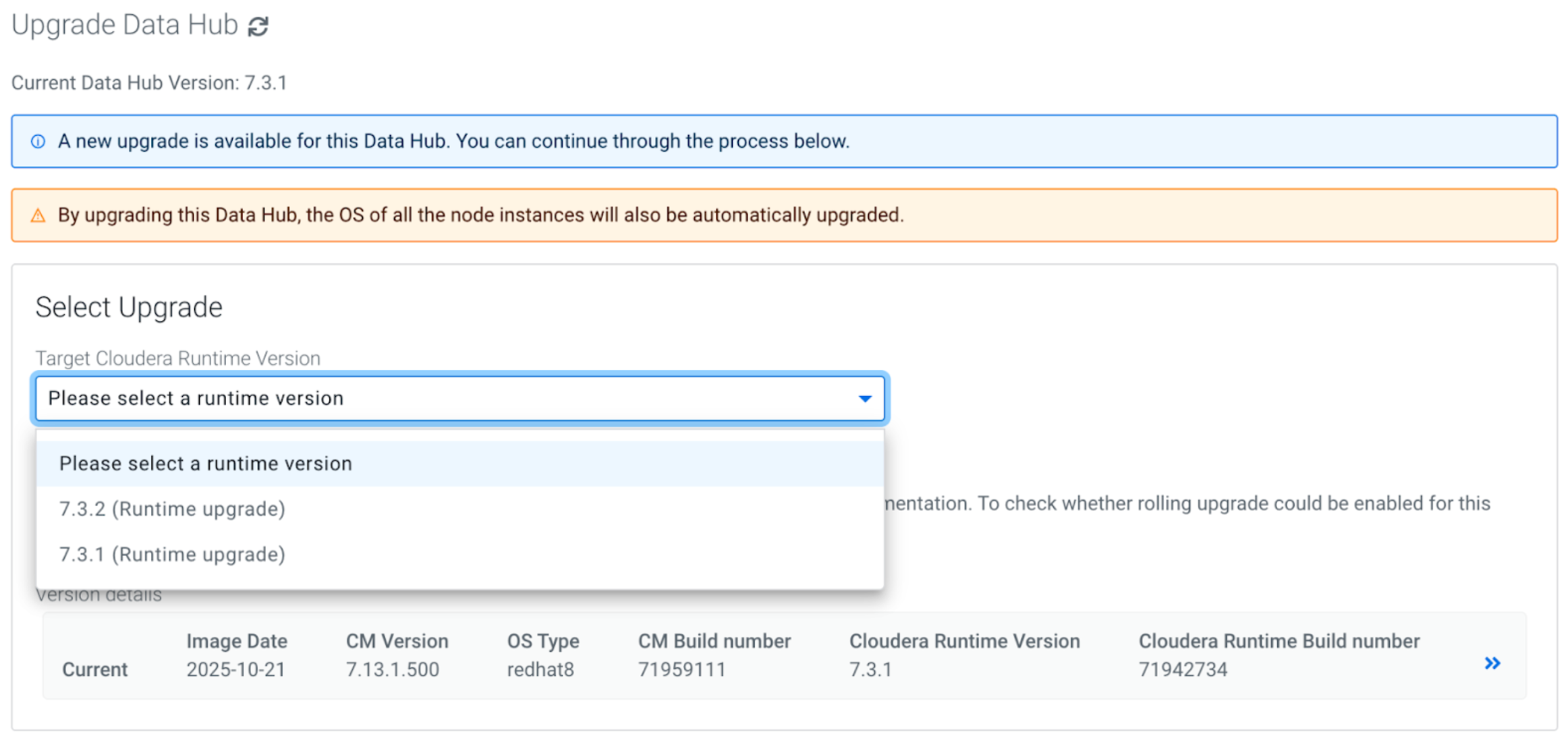Click the refresh icon beside Upgrade Data Hub
1568x745 pixels.
click(258, 26)
